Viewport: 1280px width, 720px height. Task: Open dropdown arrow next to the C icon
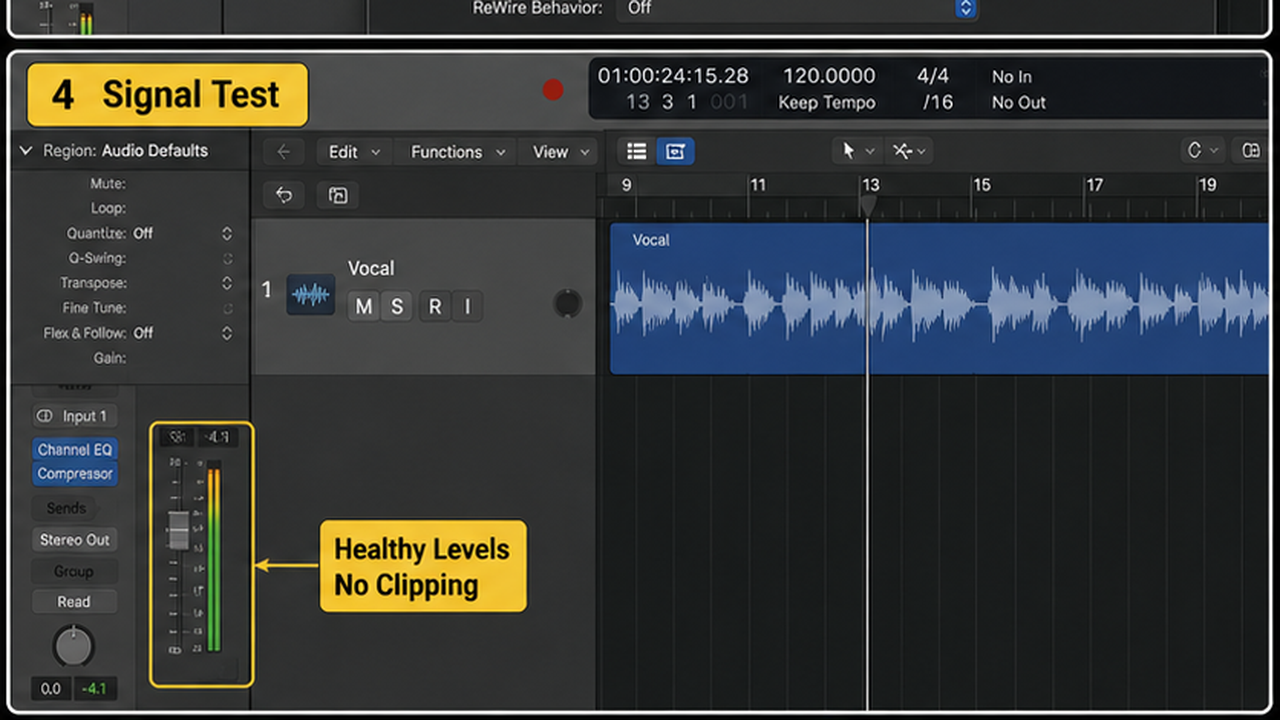pos(1214,150)
